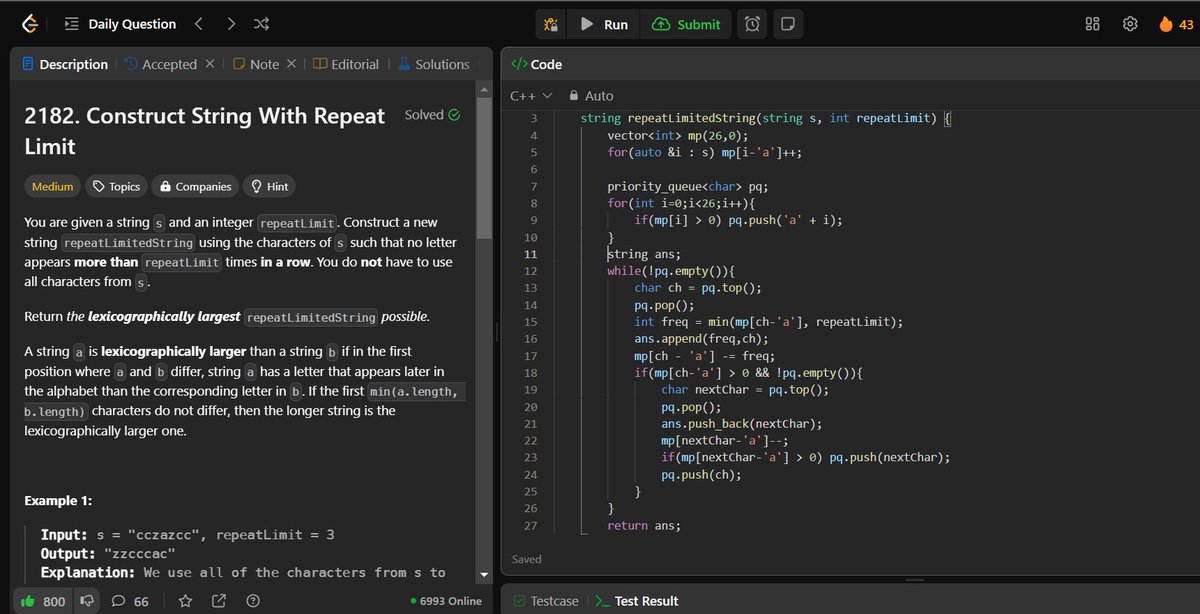Open settings with the gear icon
1200x614 pixels.
point(1130,23)
